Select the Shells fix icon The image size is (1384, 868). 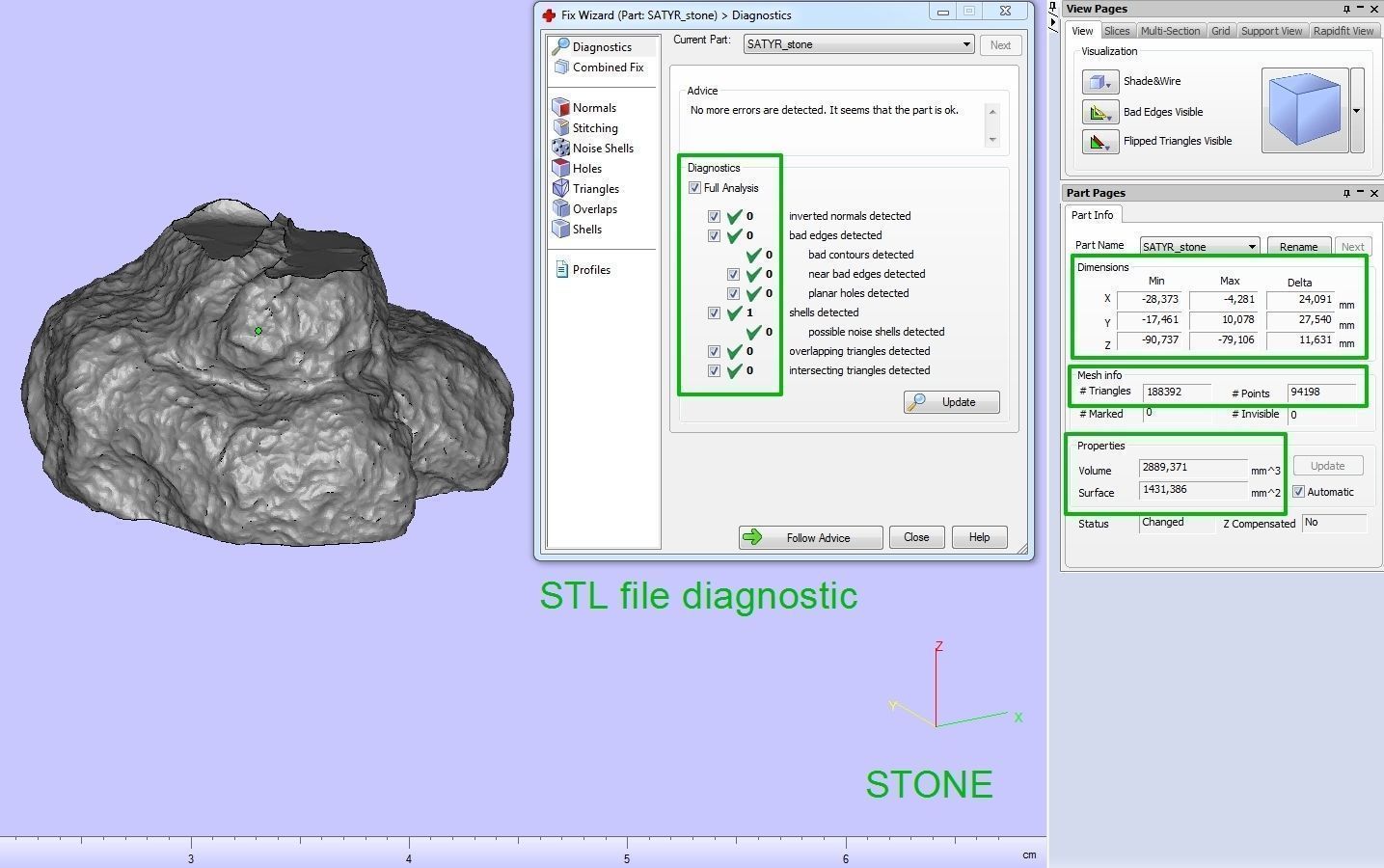coord(561,229)
